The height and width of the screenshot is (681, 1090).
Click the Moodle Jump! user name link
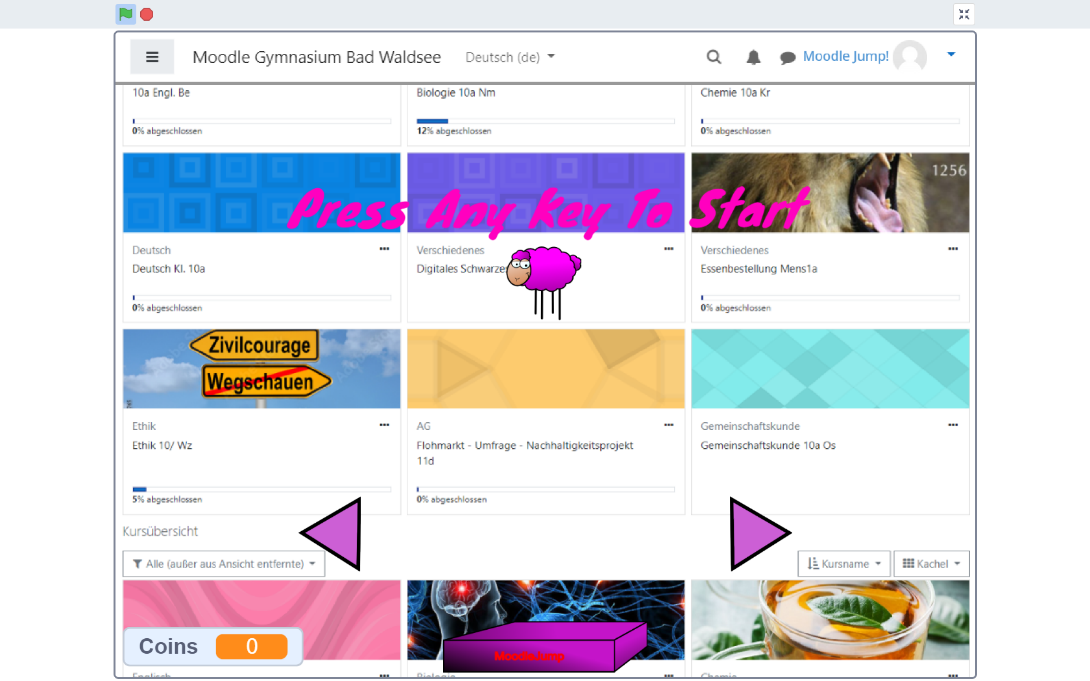pyautogui.click(x=845, y=56)
